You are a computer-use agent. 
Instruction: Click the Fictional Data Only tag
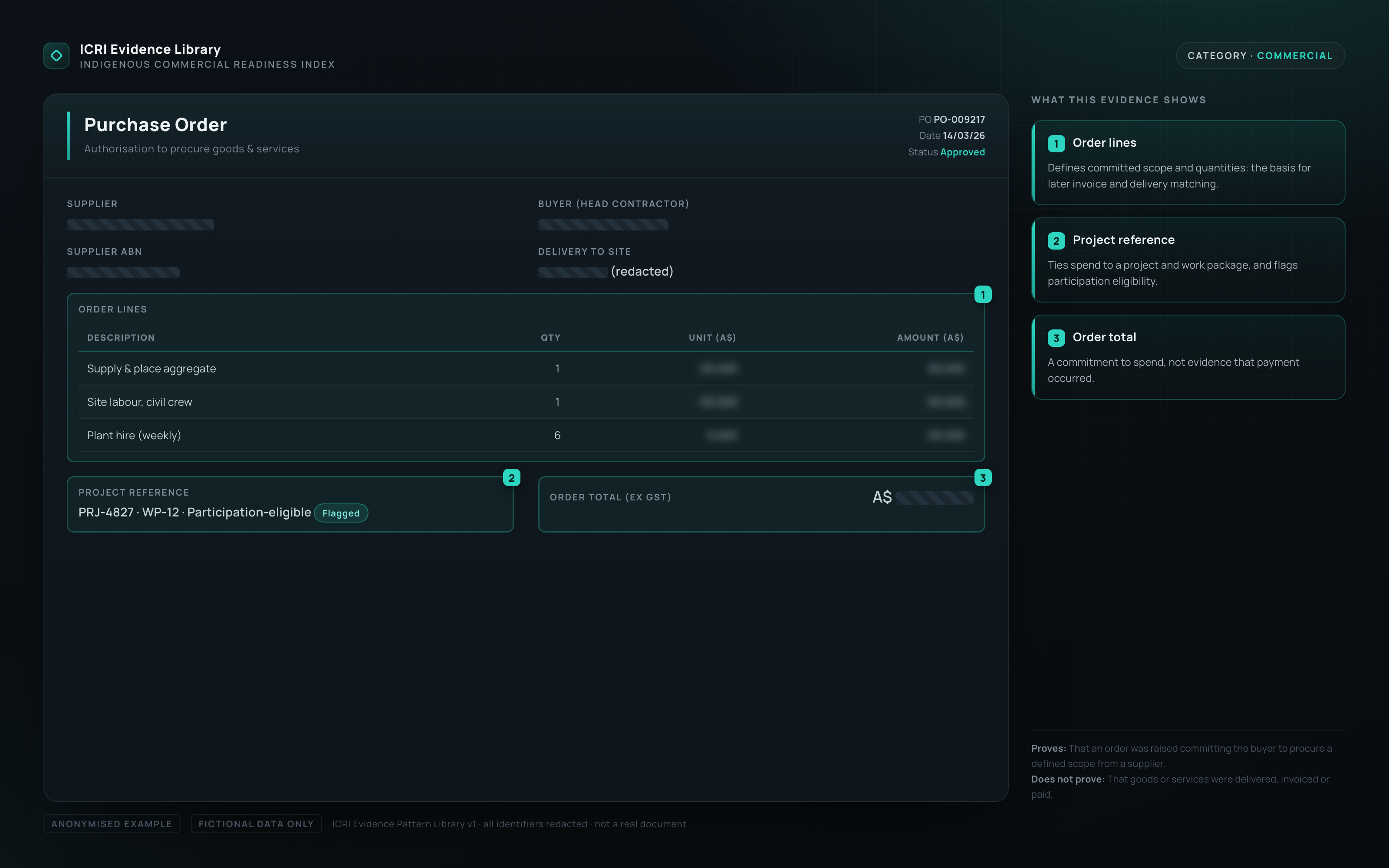click(x=256, y=824)
